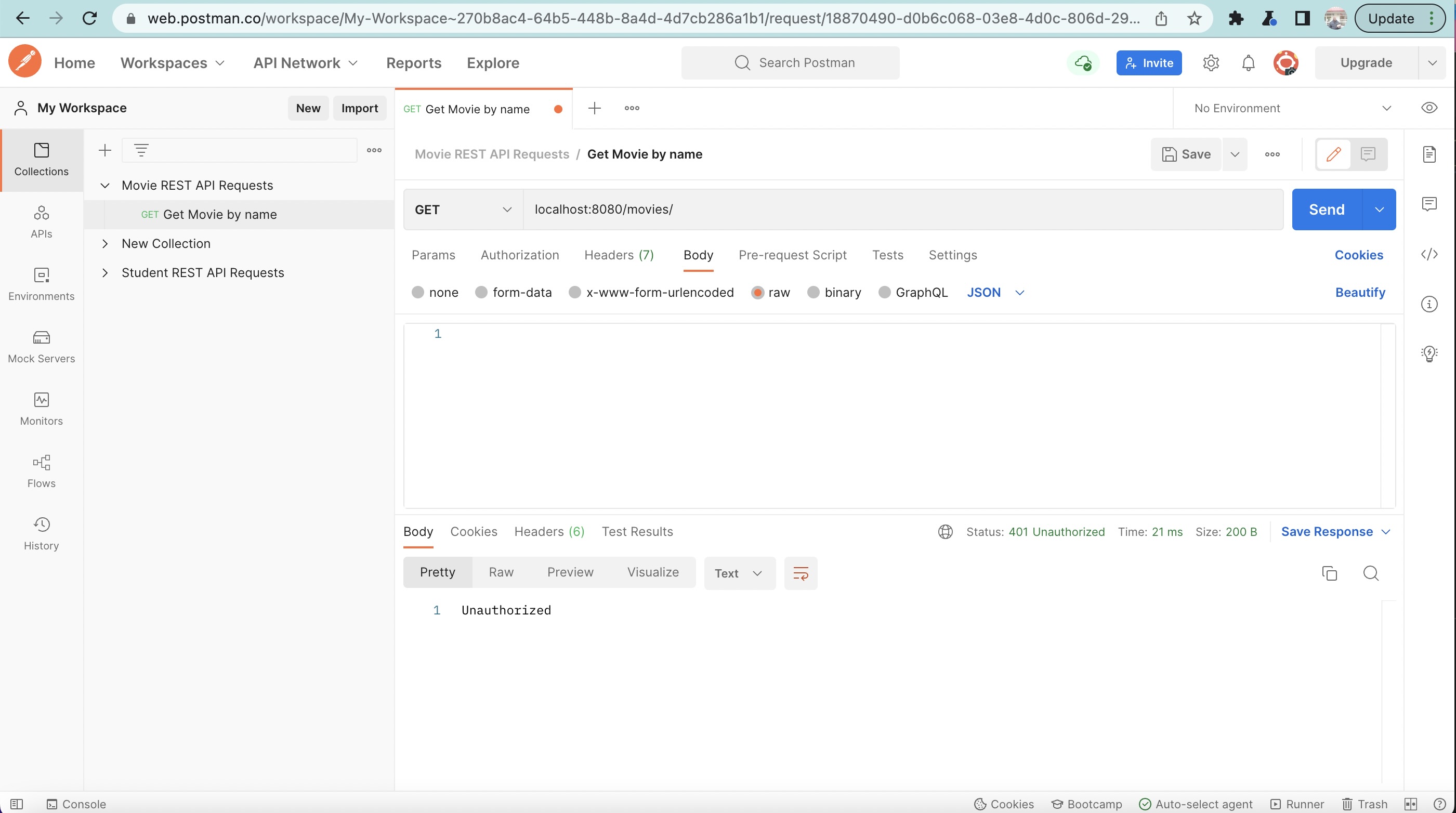Open a new request tab with the plus icon
The height and width of the screenshot is (813, 1456).
594,108
